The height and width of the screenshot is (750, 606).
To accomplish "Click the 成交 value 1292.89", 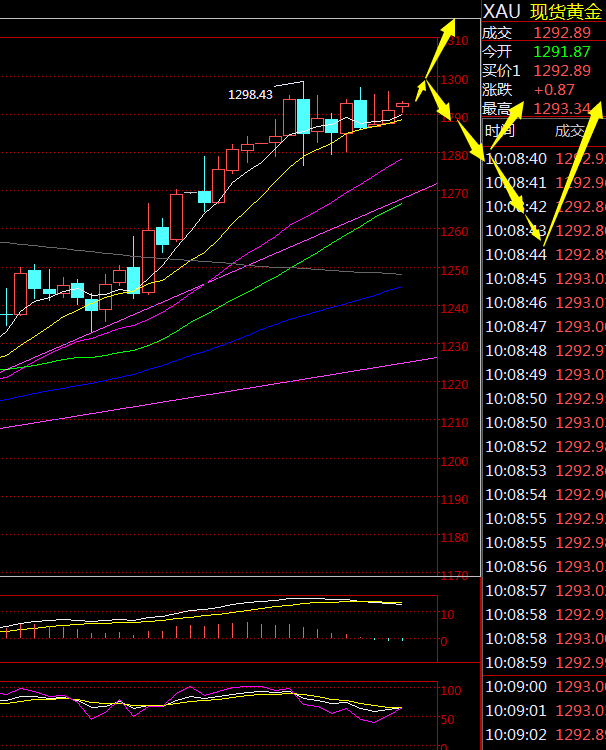I will [x=562, y=33].
